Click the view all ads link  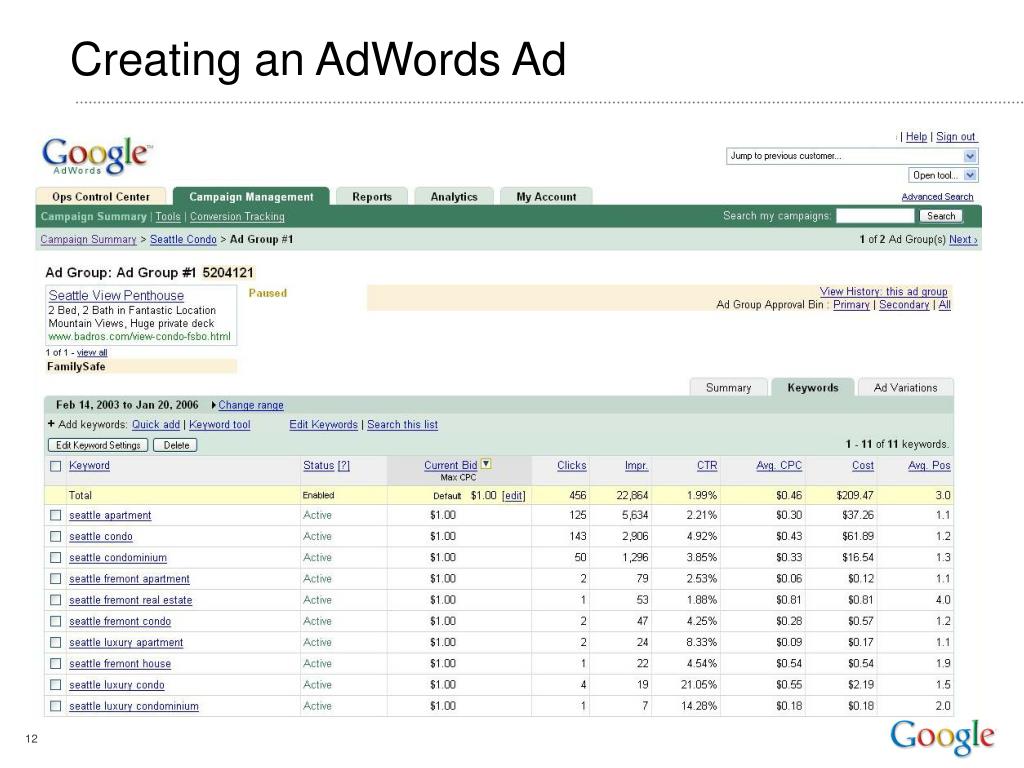(x=92, y=352)
